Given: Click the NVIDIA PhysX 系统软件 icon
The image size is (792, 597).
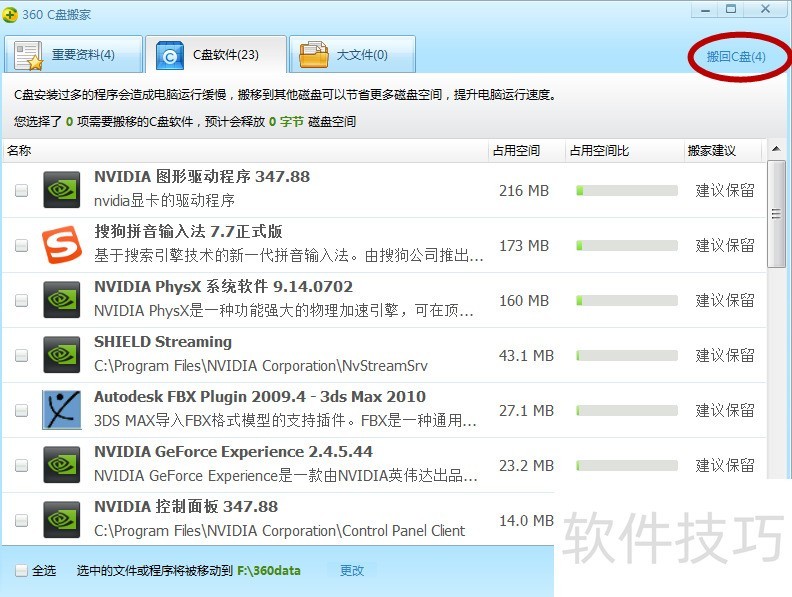Looking at the screenshot, I should coord(62,300).
